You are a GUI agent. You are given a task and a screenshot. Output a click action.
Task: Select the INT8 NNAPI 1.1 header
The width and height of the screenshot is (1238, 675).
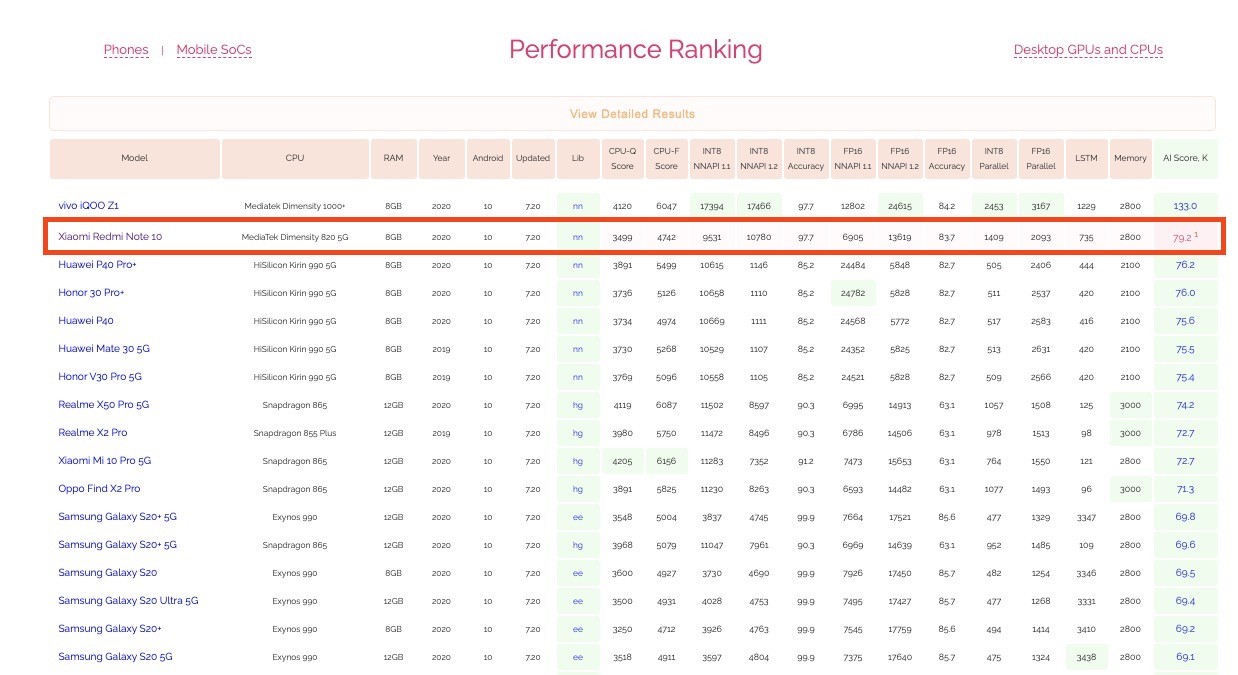pyautogui.click(x=712, y=158)
